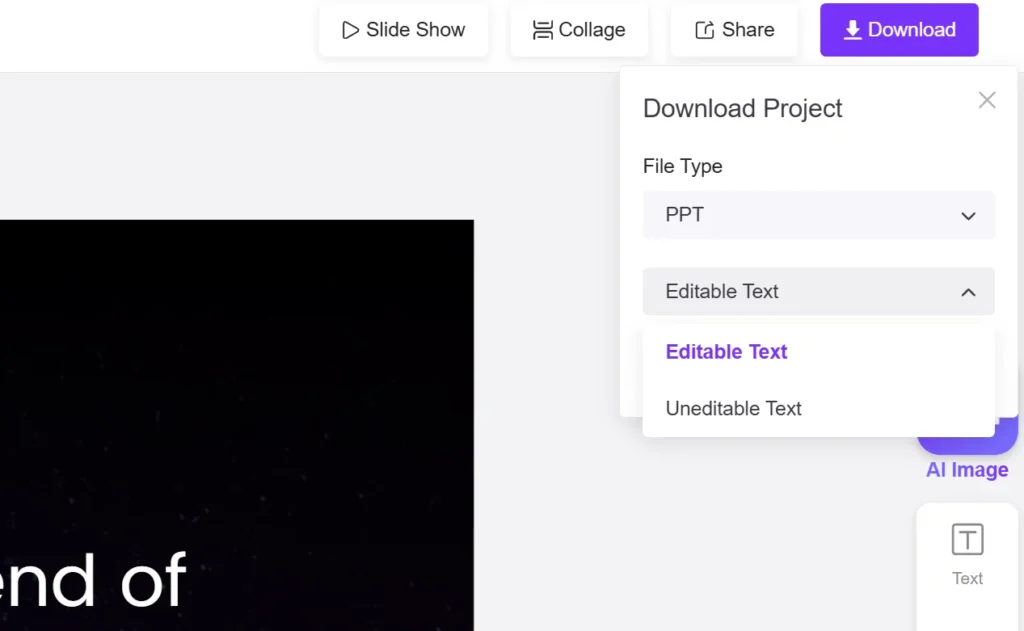The height and width of the screenshot is (631, 1024).
Task: Open the PPT file type dropdown
Action: (818, 215)
